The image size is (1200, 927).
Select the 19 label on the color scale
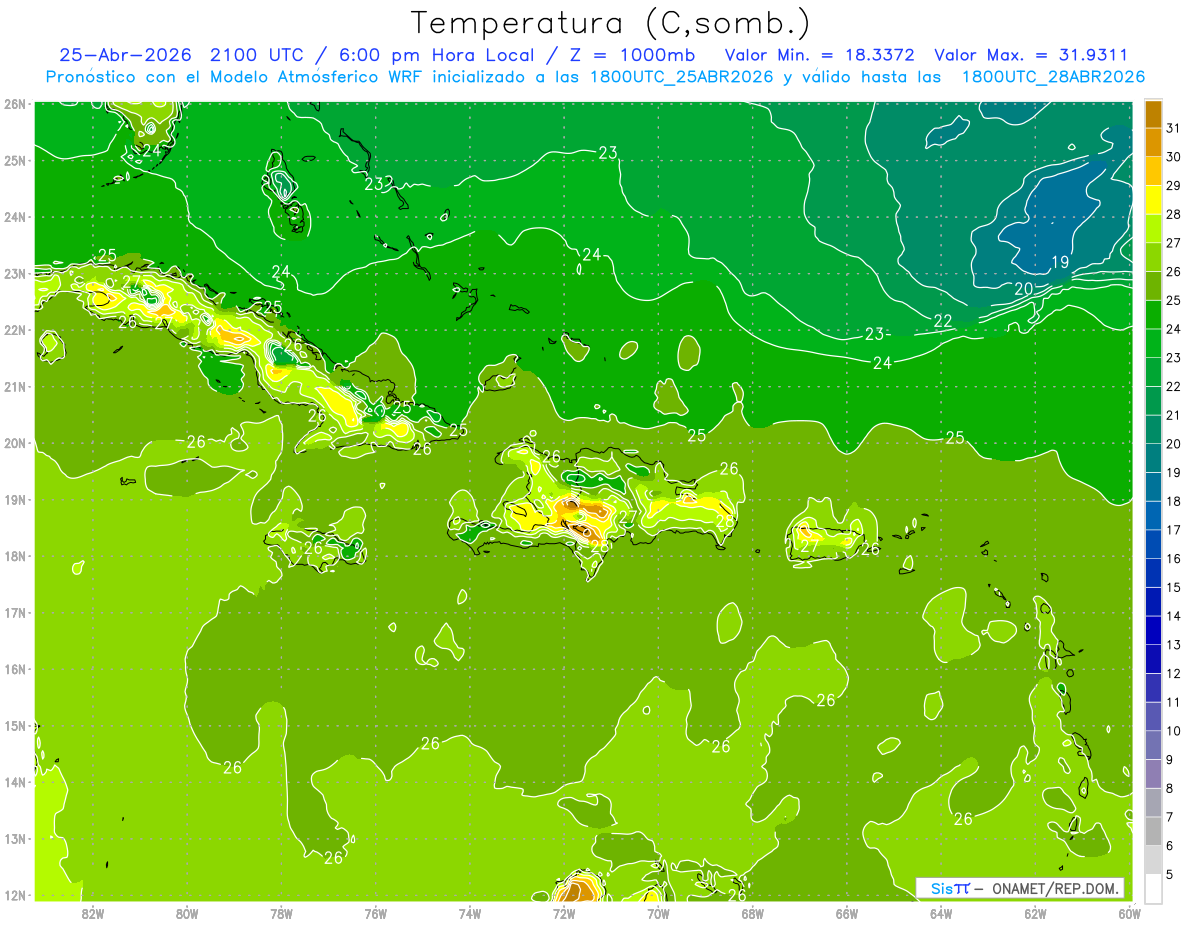1173,472
